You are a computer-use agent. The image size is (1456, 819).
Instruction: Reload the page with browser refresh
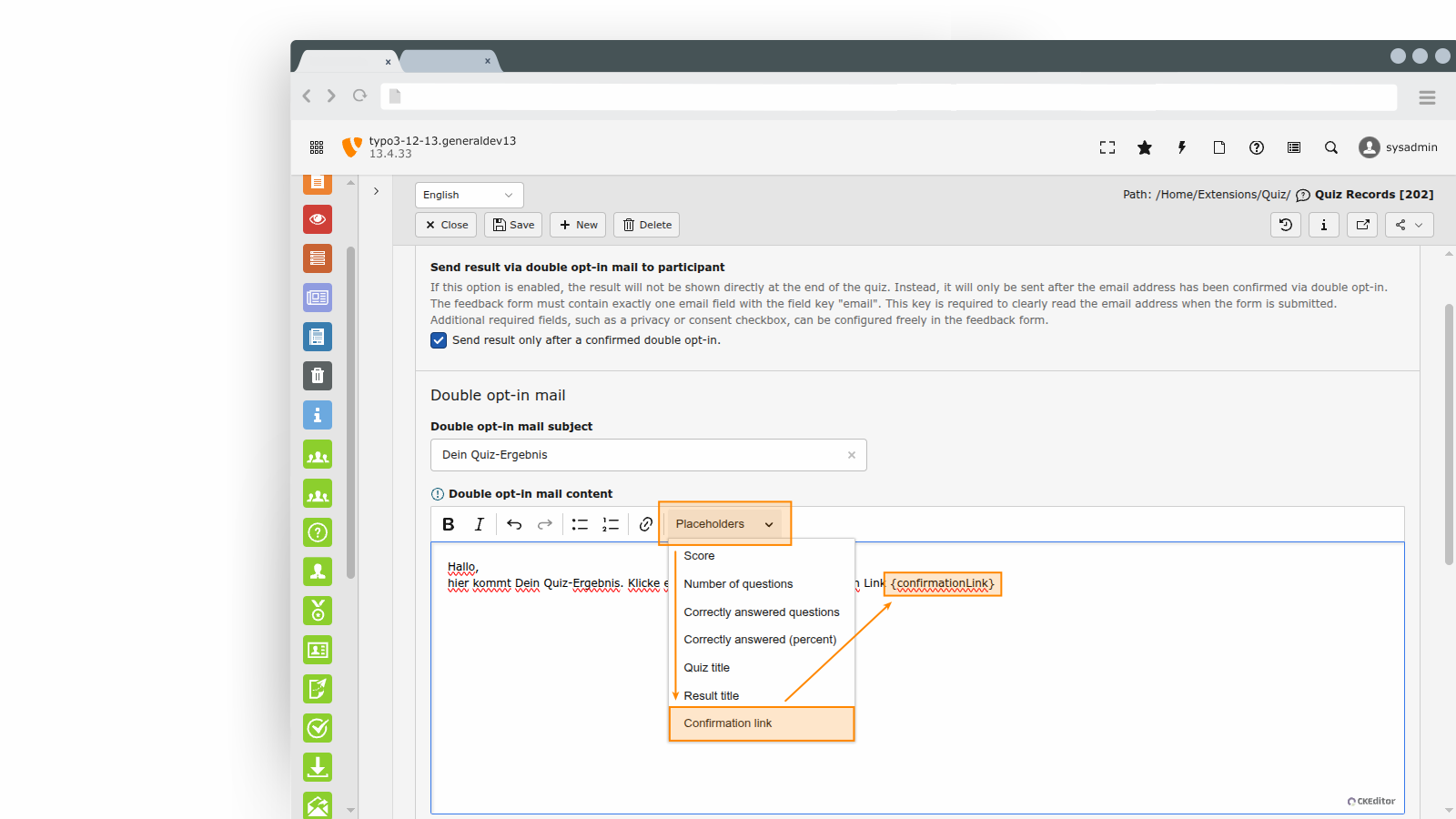[x=360, y=96]
